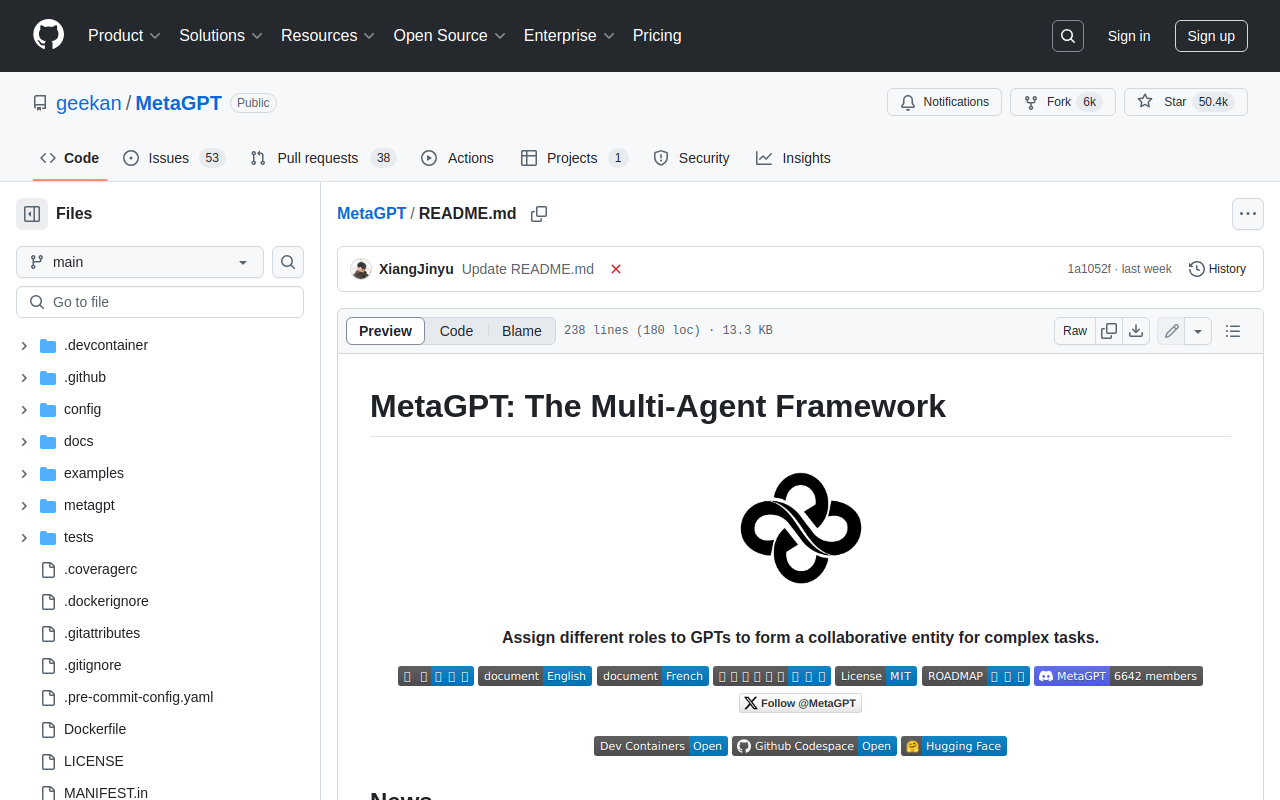Viewport: 1280px width, 800px height.
Task: Search files magnifier button beside branch selector
Action: pyautogui.click(x=288, y=262)
